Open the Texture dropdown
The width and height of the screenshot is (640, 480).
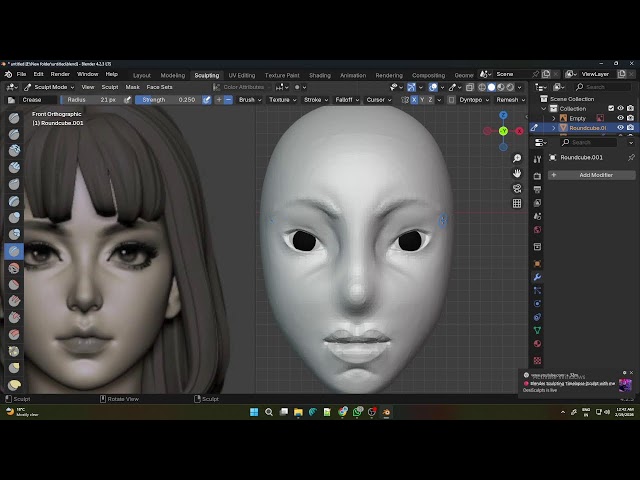pyautogui.click(x=282, y=100)
